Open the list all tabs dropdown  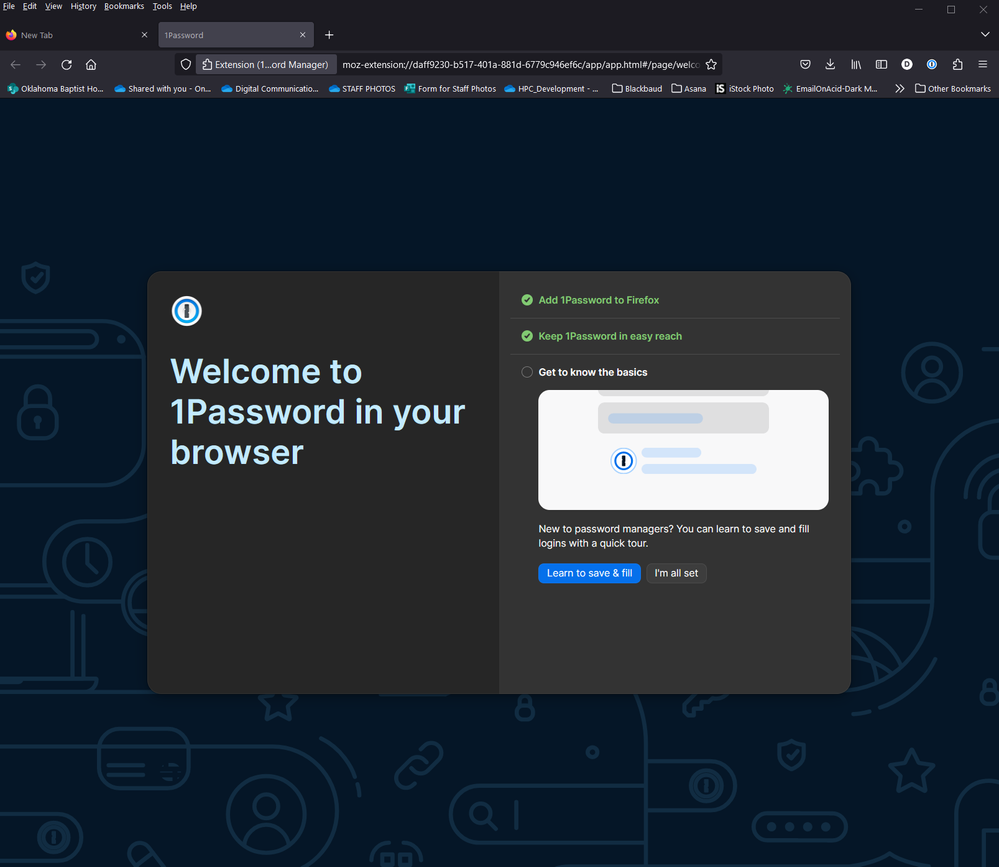tap(985, 35)
